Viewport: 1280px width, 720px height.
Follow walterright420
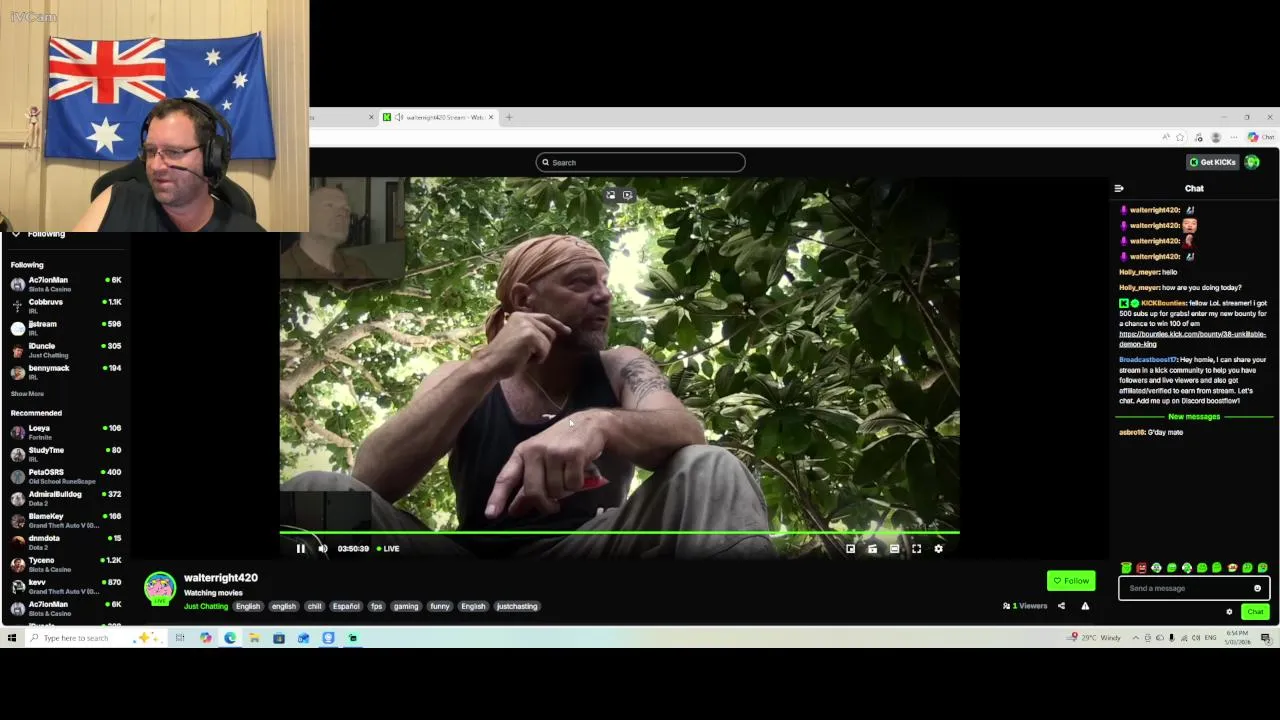pos(1071,580)
